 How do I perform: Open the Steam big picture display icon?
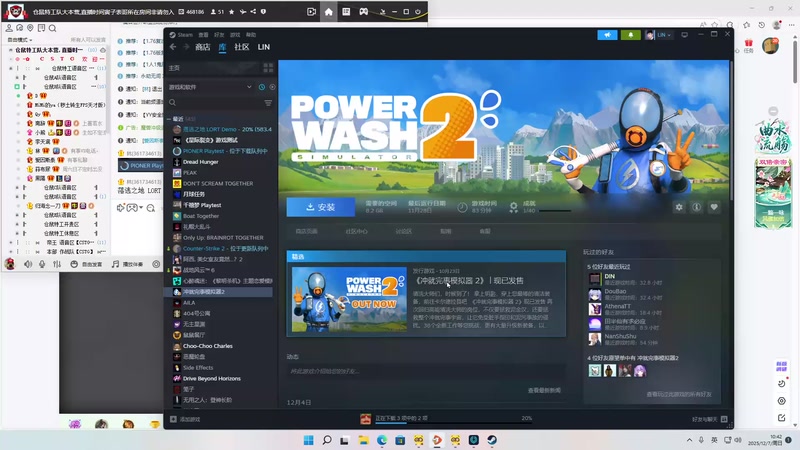685,35
